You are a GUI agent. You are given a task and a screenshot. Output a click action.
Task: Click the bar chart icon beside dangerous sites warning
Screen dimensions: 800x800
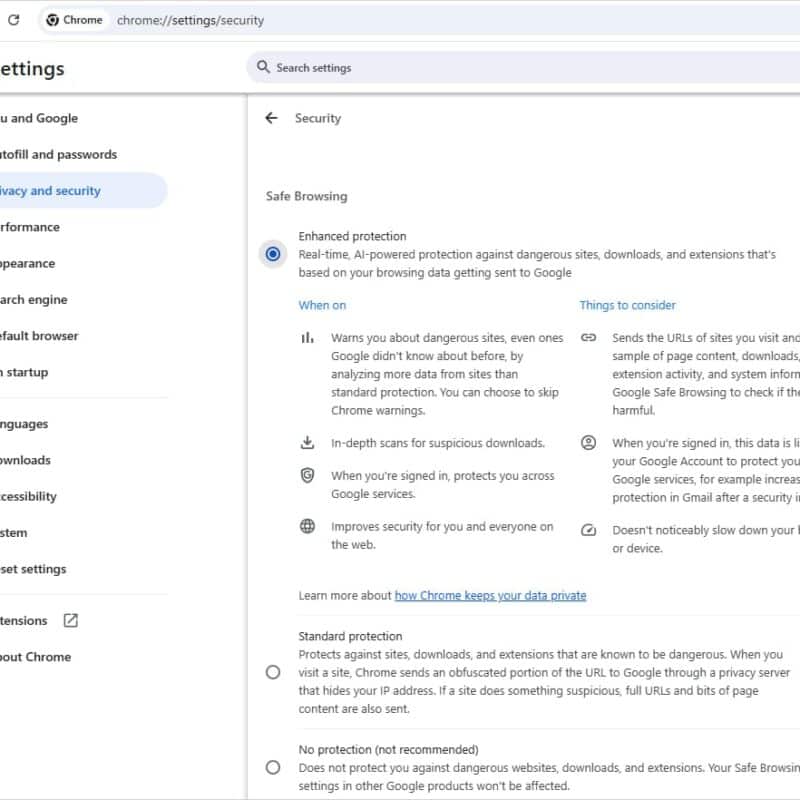coord(307,338)
